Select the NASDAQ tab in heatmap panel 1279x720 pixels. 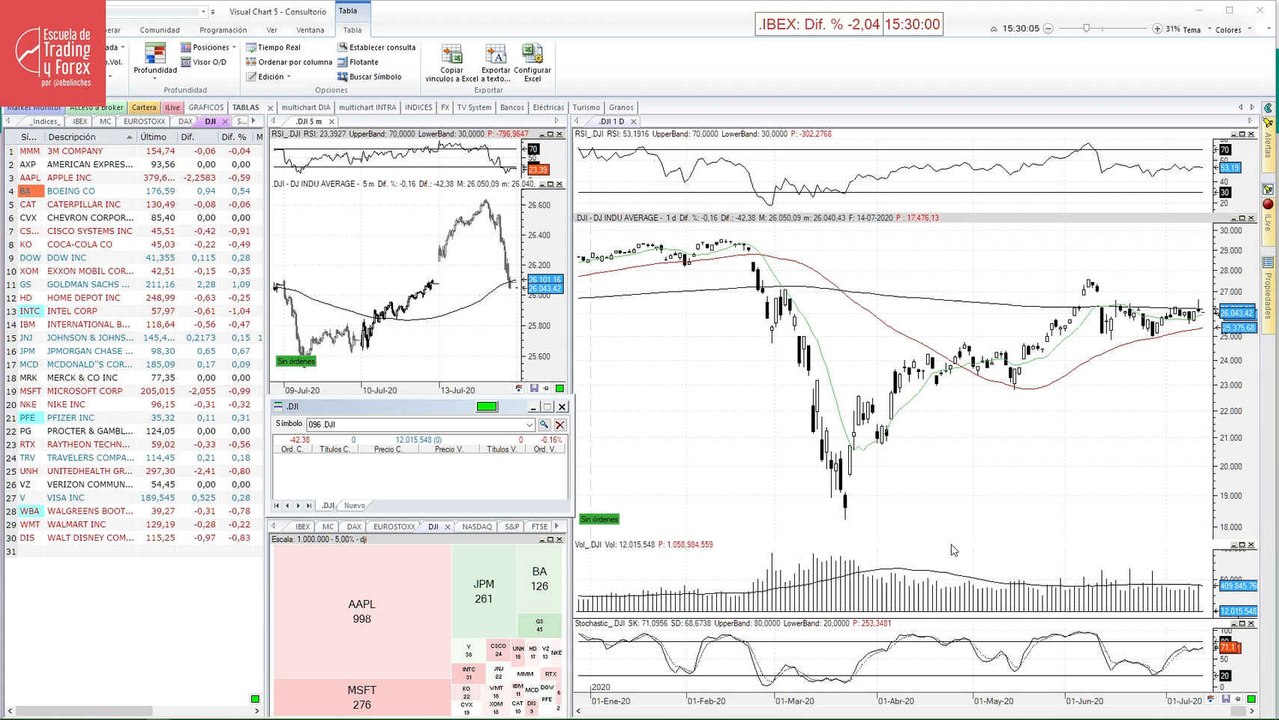coord(477,526)
